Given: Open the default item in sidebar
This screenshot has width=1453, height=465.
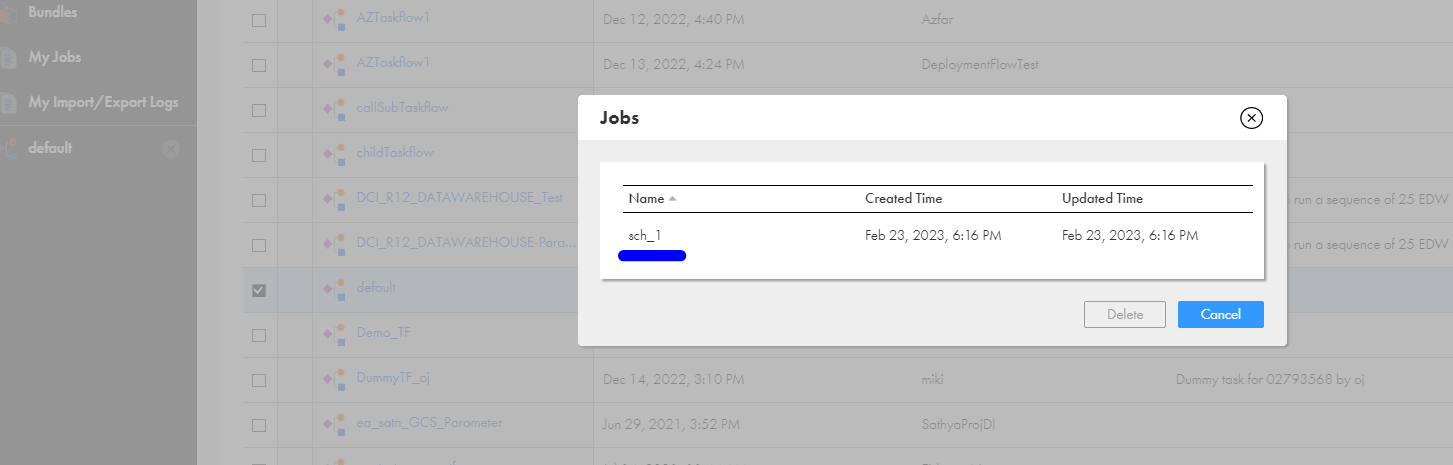Looking at the screenshot, I should (x=50, y=148).
